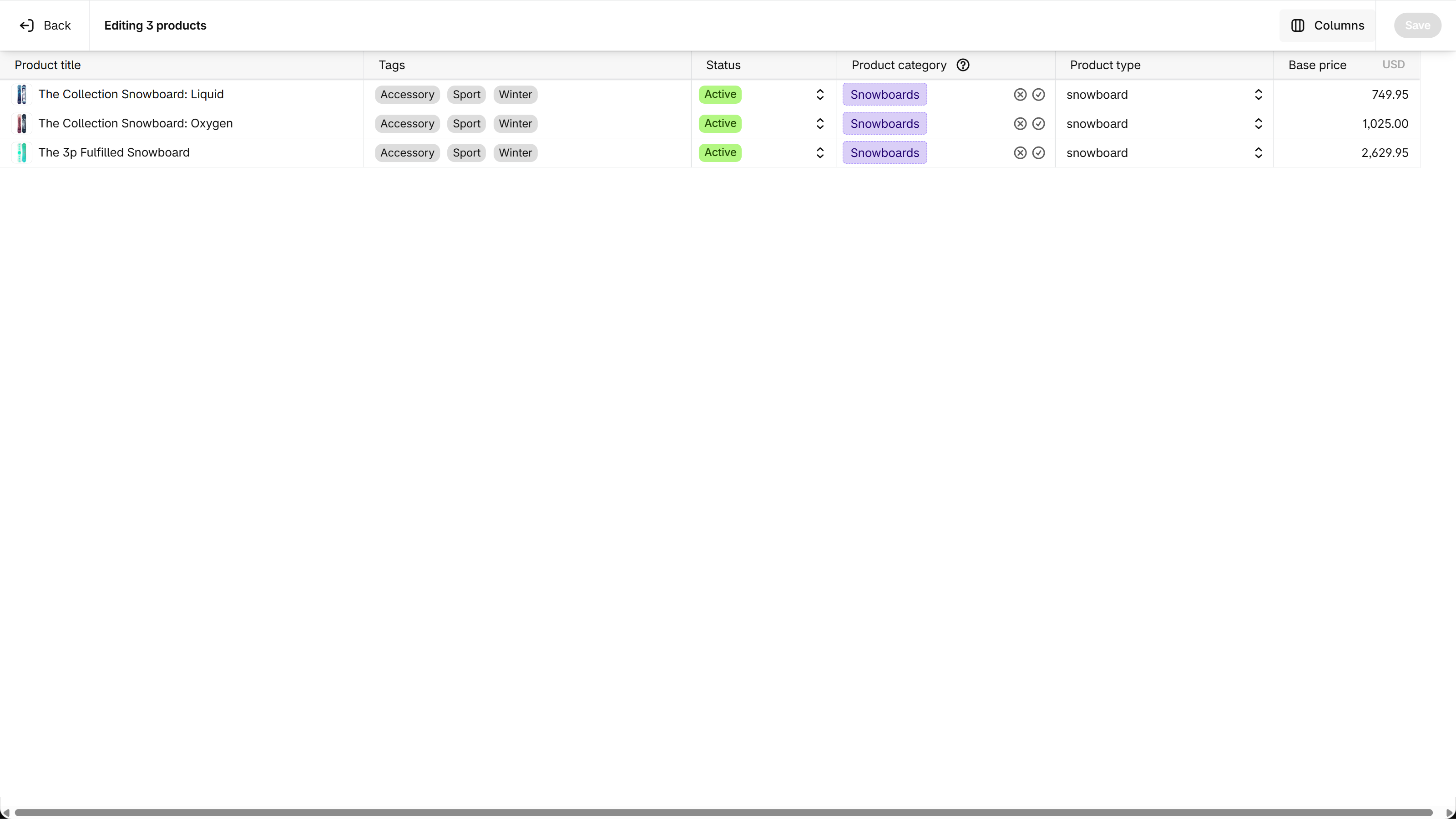Reject suggested category for Liquid snowboard
This screenshot has height=819, width=1456.
(x=1020, y=94)
